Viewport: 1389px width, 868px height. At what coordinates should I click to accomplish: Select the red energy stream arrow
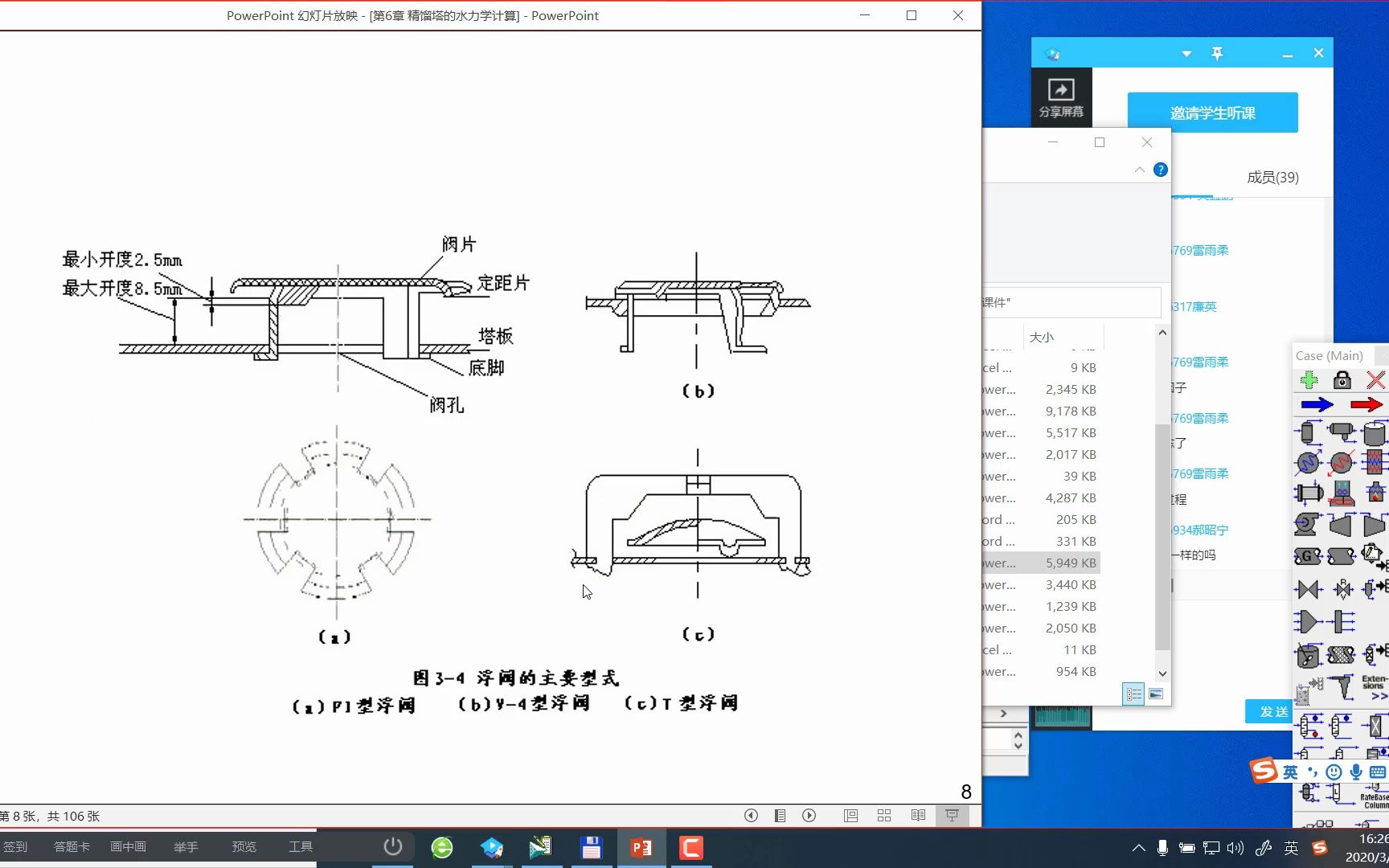(1366, 404)
